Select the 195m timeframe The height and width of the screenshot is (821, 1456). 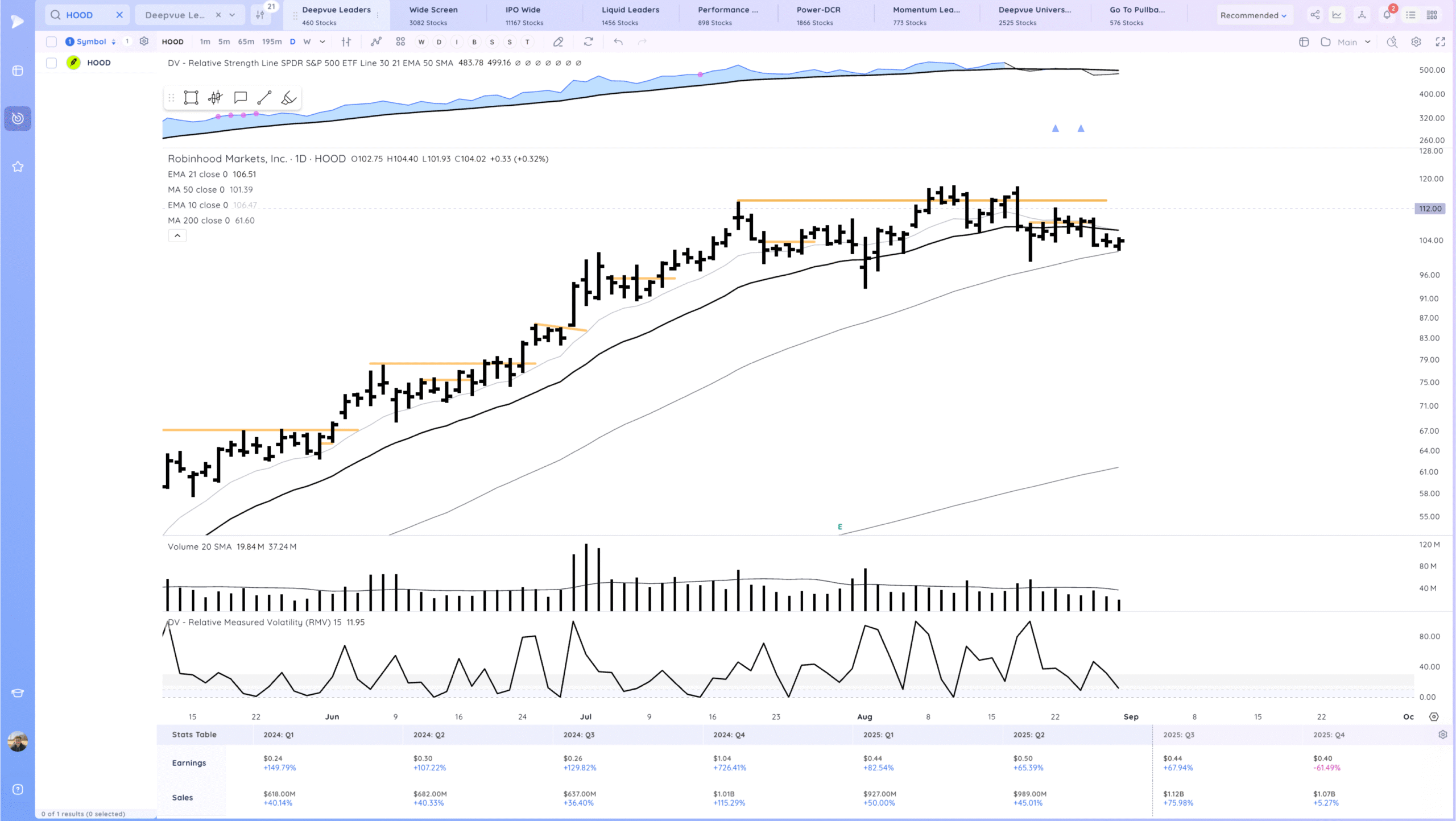tap(272, 42)
